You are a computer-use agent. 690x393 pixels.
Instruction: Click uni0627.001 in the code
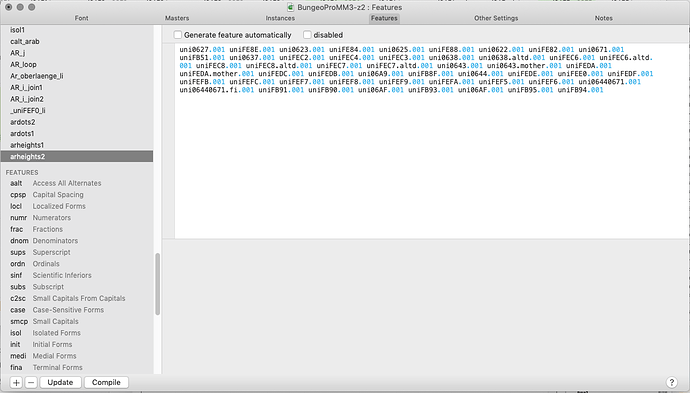coord(202,49)
